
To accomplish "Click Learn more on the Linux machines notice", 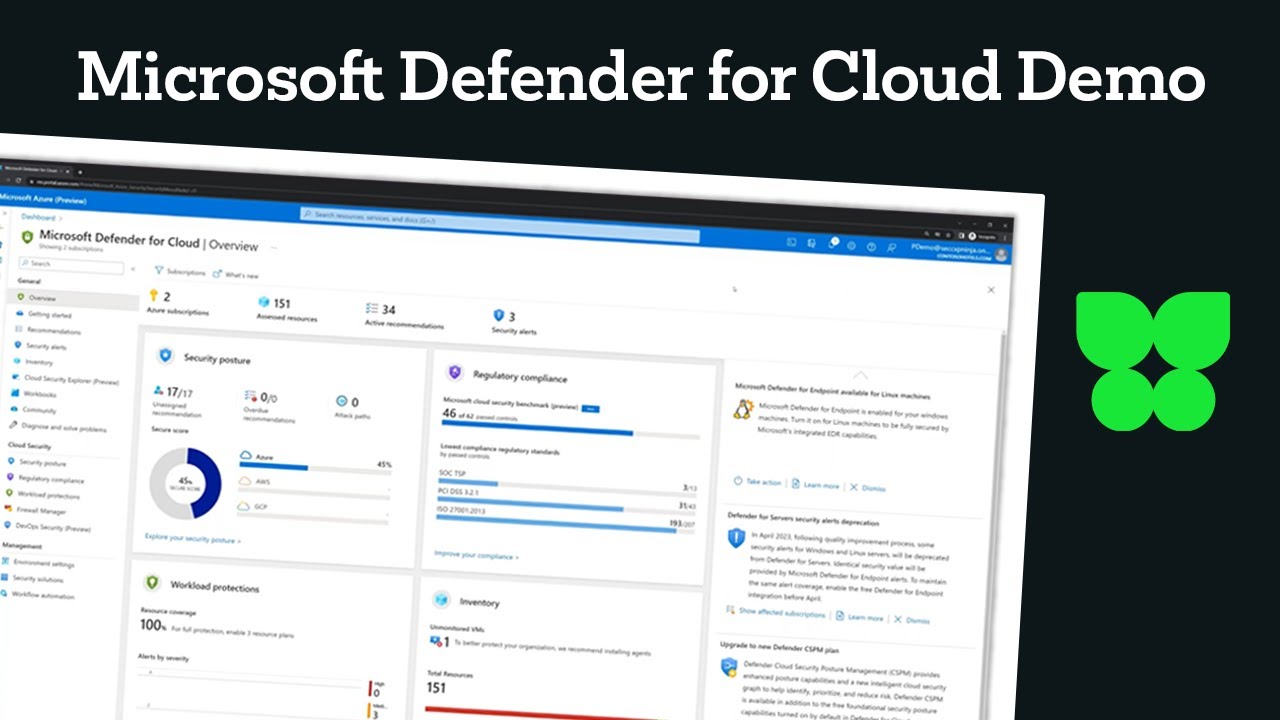I will 815,485.
